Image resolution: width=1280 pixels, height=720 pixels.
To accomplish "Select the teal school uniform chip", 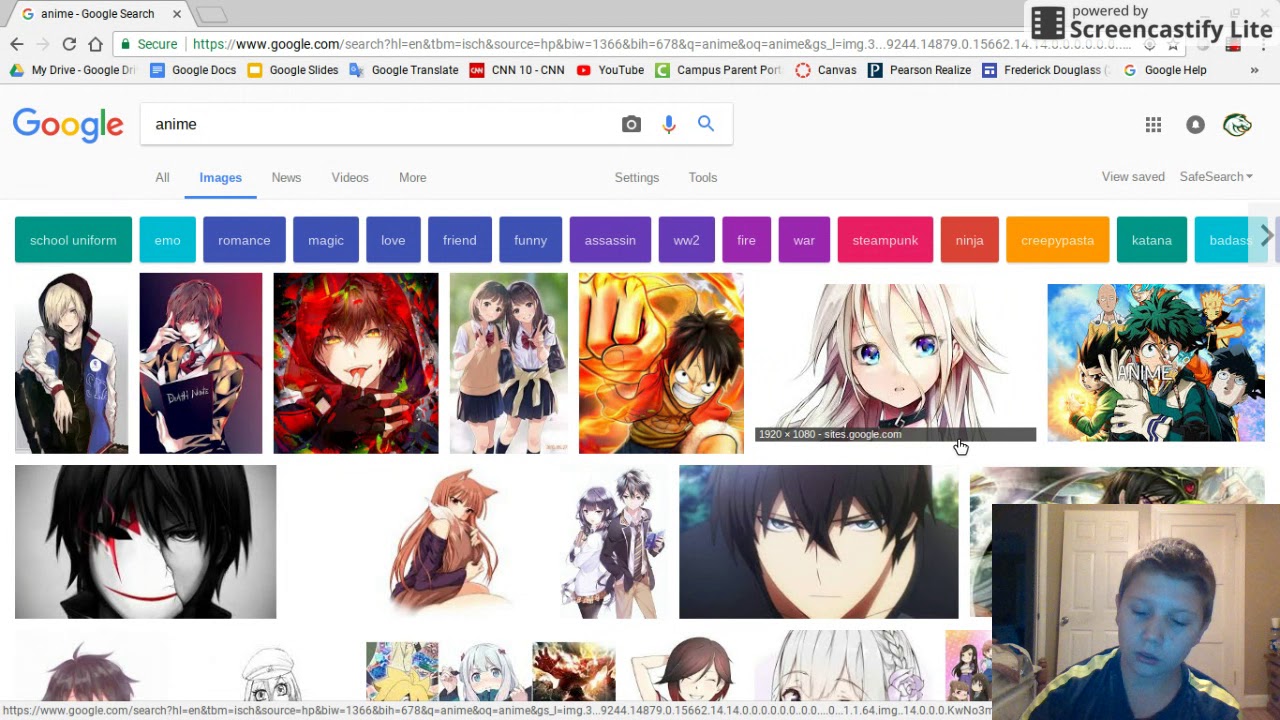I will tap(73, 240).
